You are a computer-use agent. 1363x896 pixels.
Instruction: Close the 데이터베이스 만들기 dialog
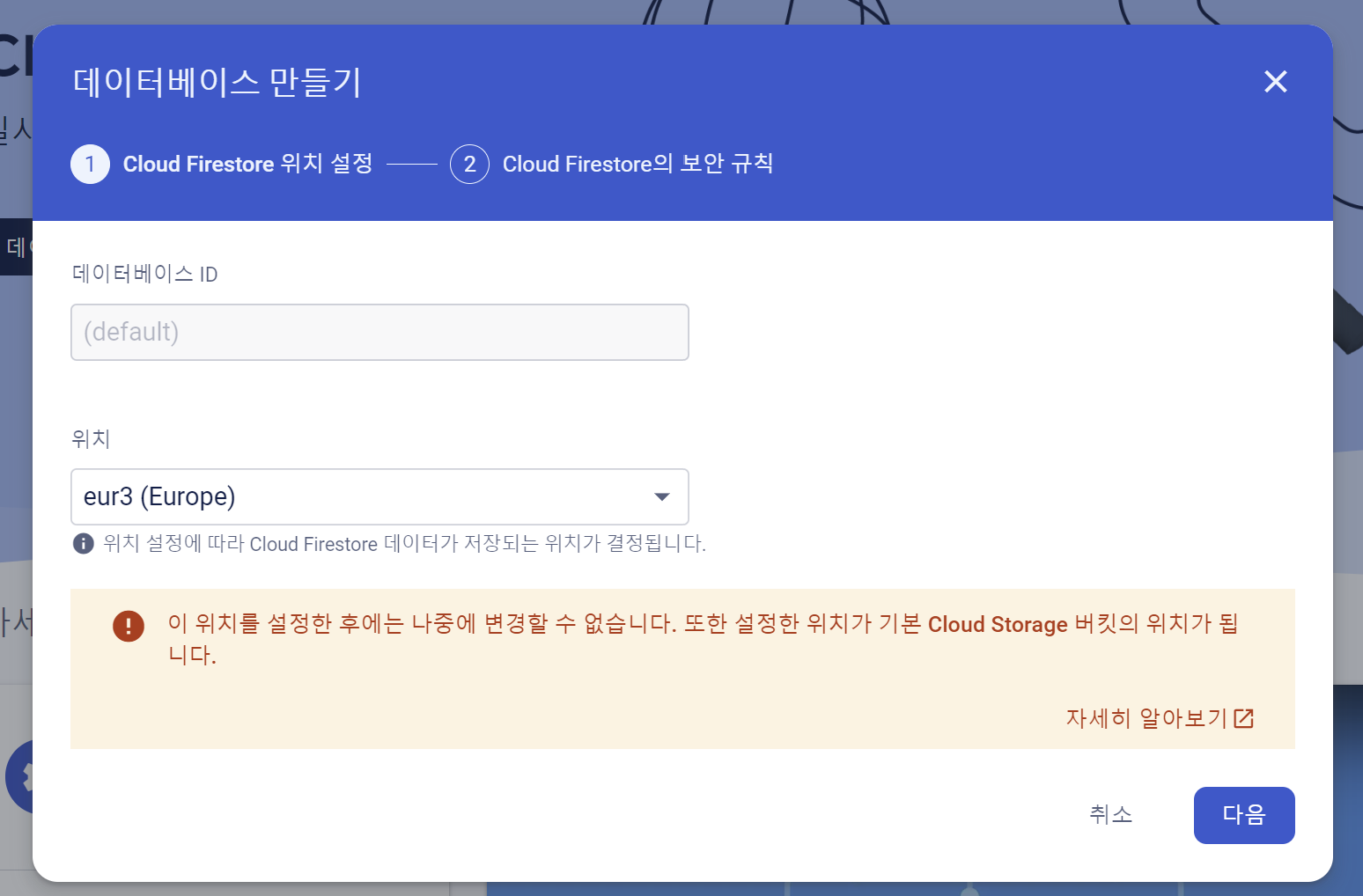point(1275,82)
